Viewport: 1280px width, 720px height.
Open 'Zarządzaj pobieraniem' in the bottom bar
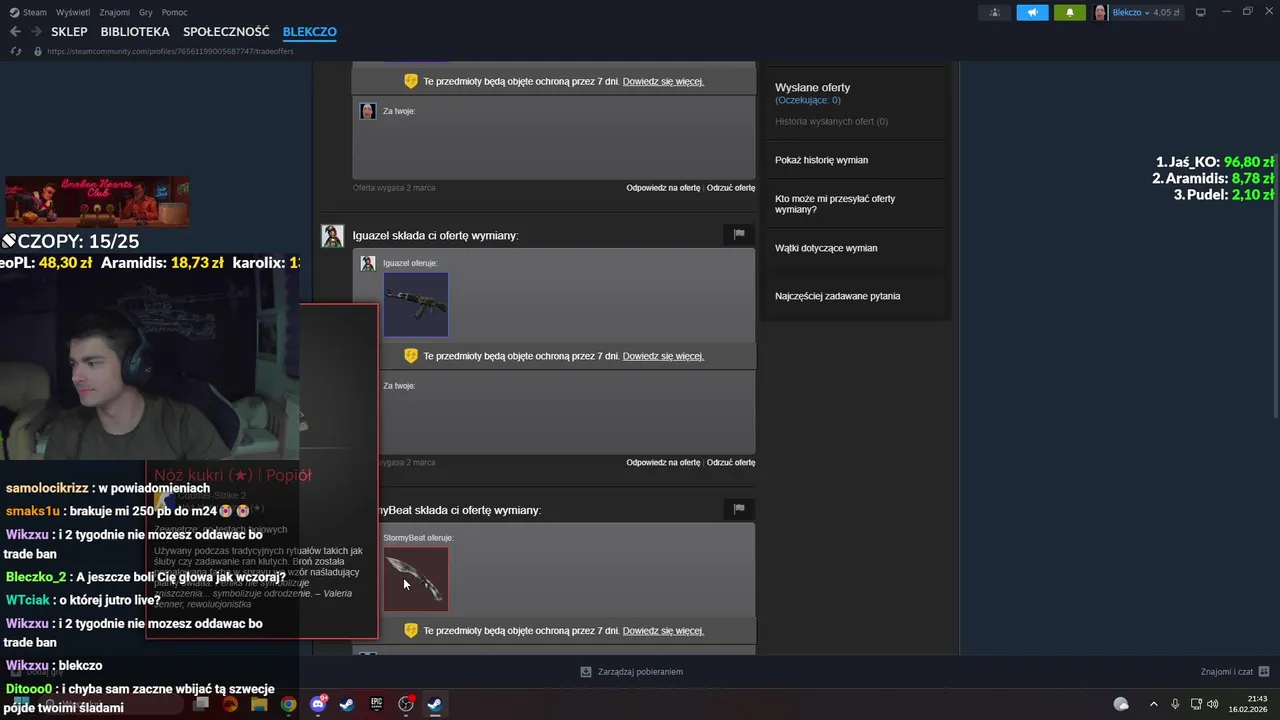(631, 672)
